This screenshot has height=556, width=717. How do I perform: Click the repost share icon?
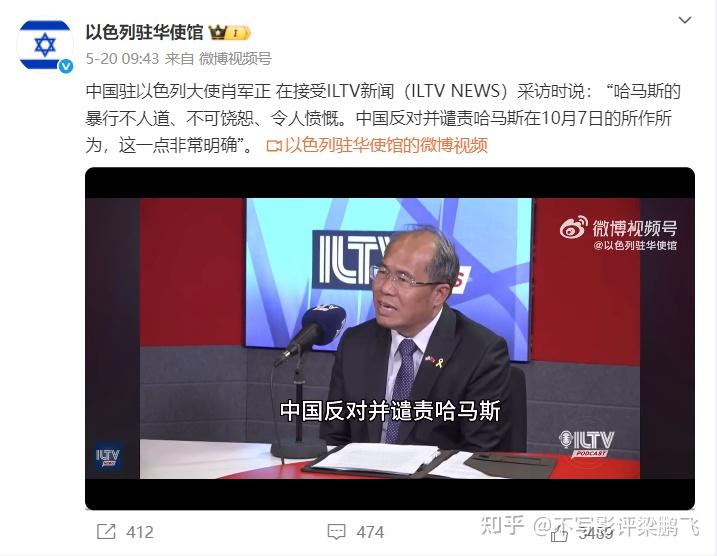point(107,531)
